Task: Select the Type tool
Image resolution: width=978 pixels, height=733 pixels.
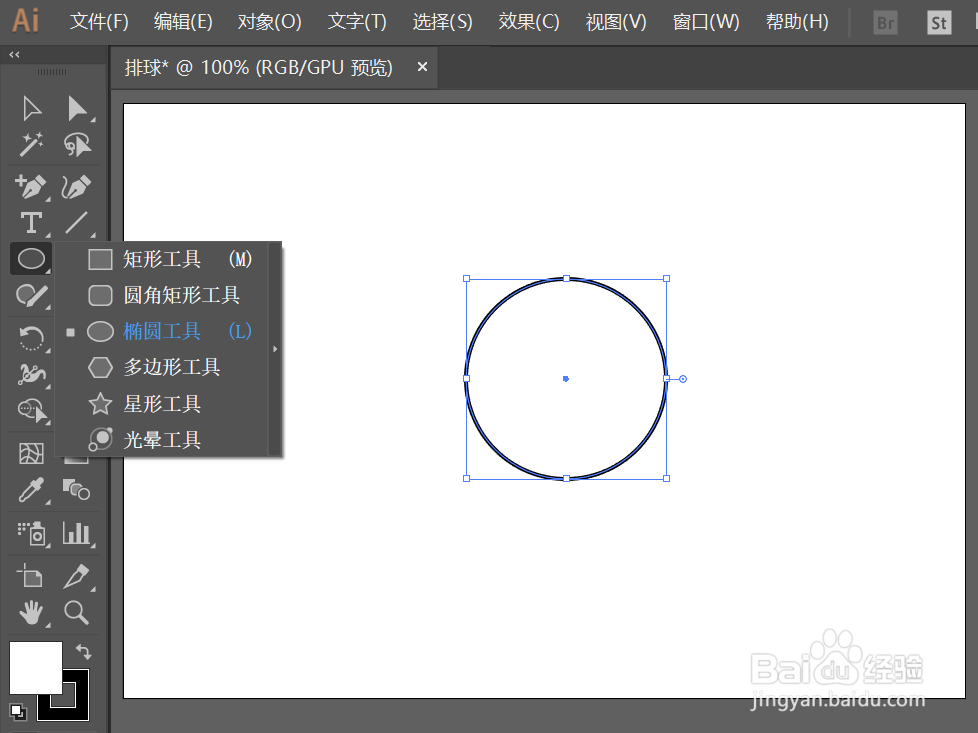Action: point(29,222)
